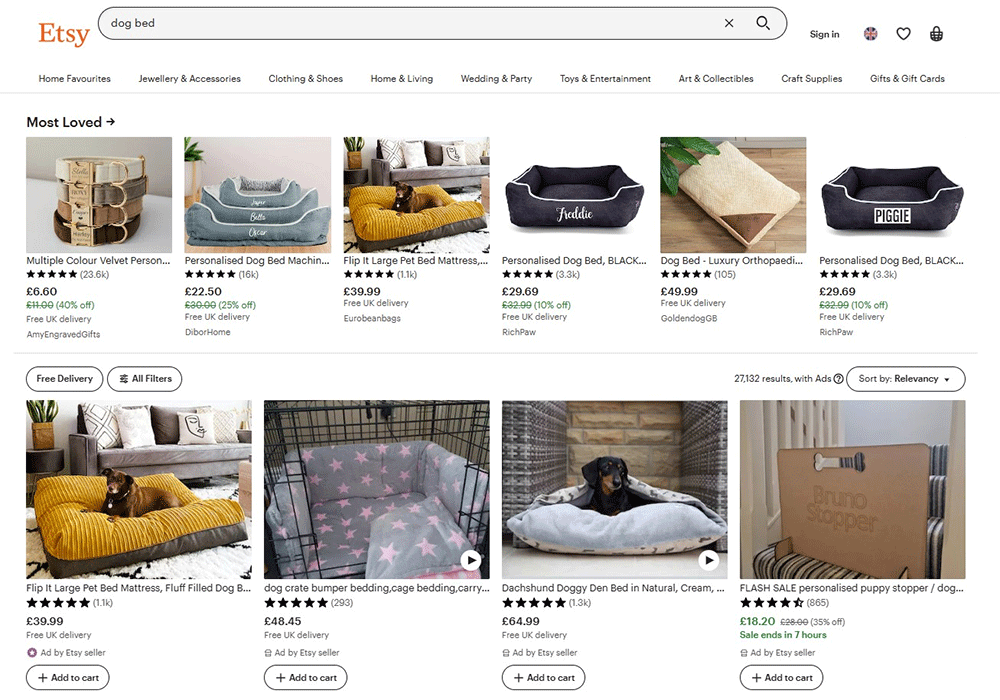Click the search magnifier icon
Viewport: 1000px width, 700px height.
[763, 23]
